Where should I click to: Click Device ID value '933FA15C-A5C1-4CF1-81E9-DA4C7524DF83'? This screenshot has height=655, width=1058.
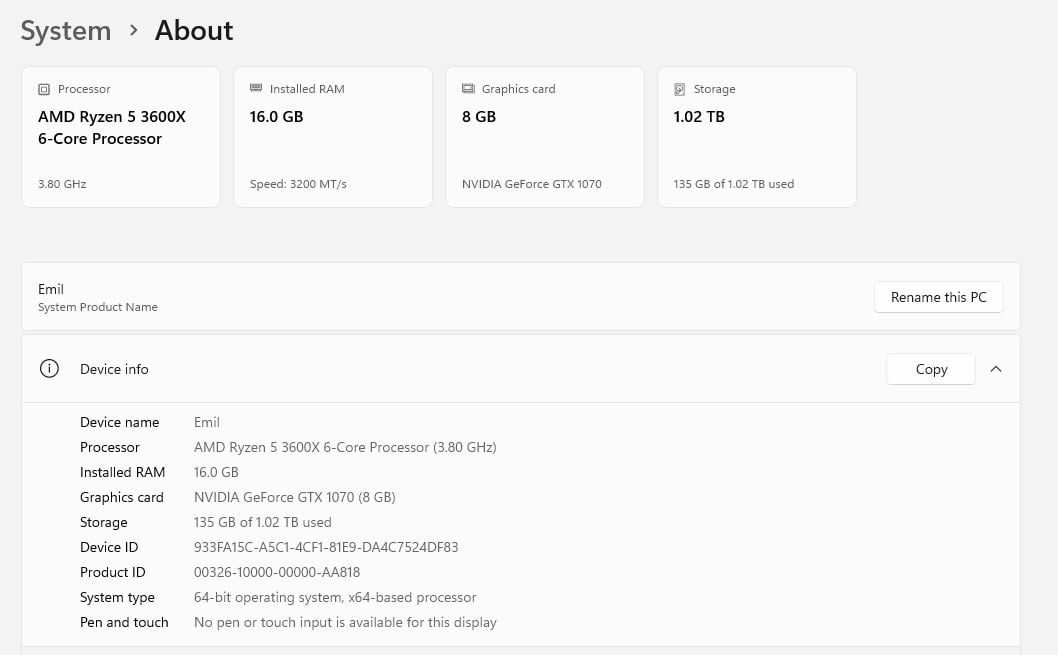pyautogui.click(x=326, y=547)
